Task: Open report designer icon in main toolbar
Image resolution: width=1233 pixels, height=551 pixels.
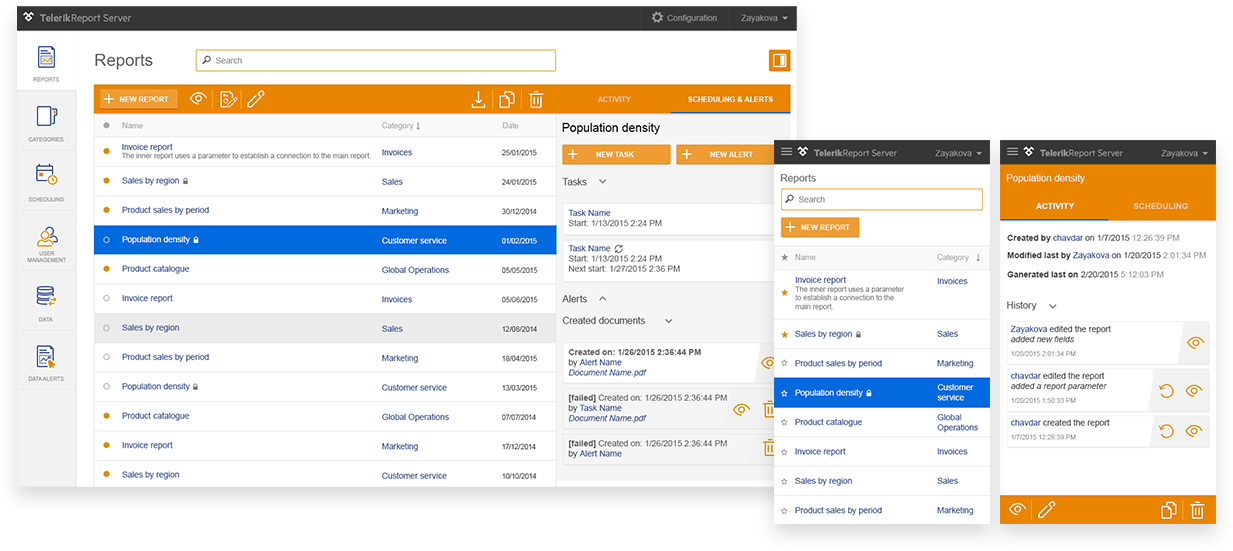Action: point(228,99)
